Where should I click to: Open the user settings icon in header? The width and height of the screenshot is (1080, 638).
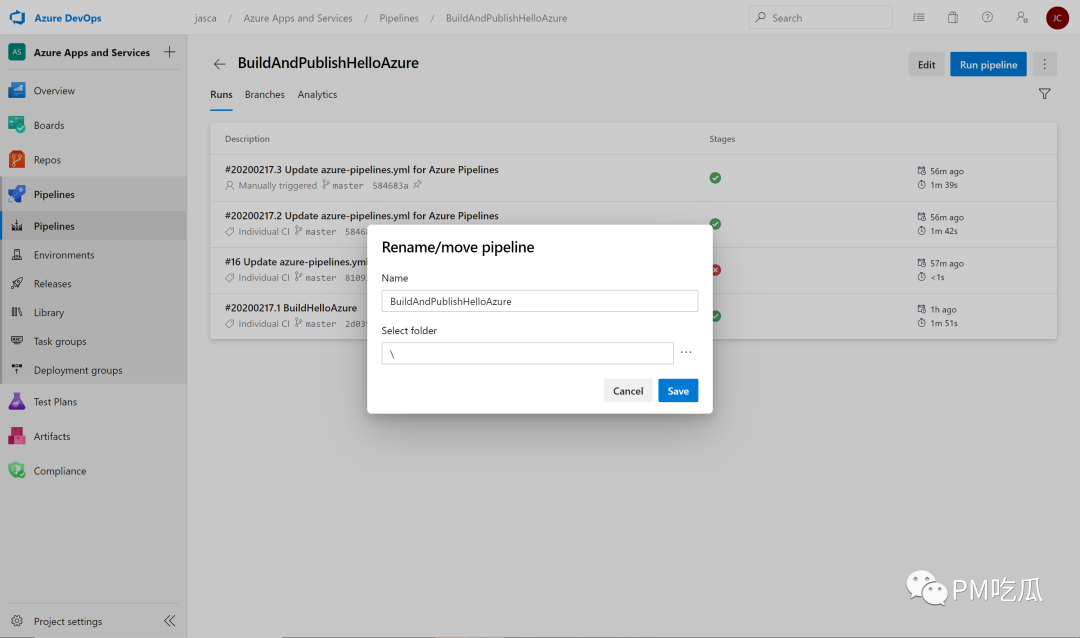[1022, 17]
